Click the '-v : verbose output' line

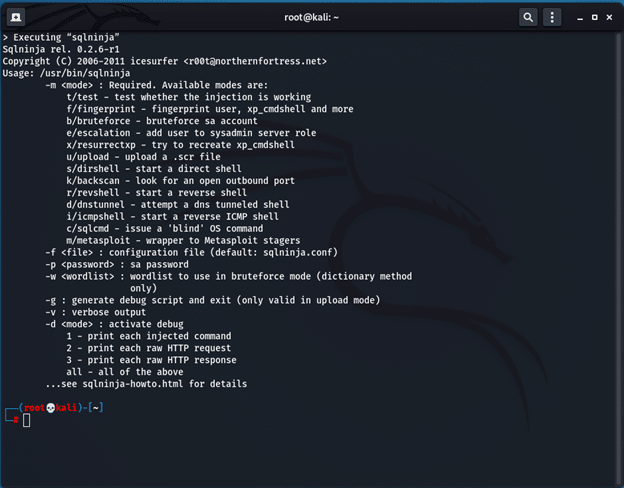pos(105,311)
